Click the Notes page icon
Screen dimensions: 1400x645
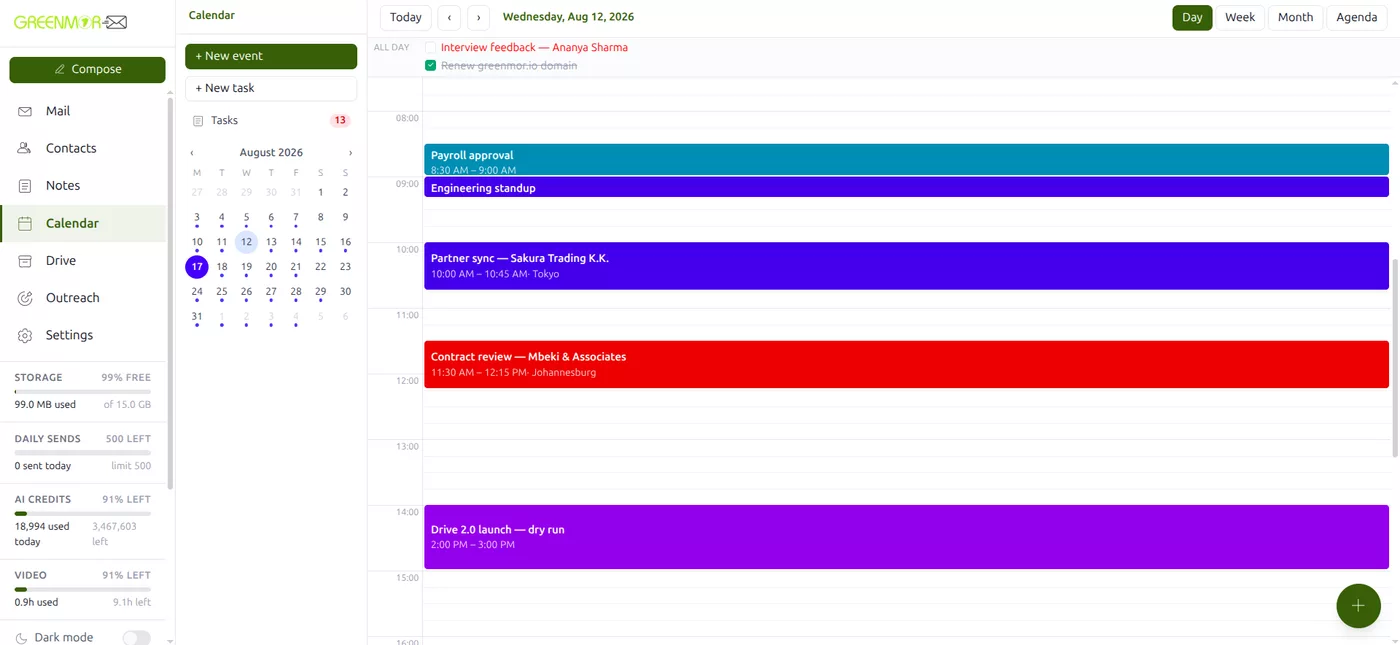pos(25,186)
